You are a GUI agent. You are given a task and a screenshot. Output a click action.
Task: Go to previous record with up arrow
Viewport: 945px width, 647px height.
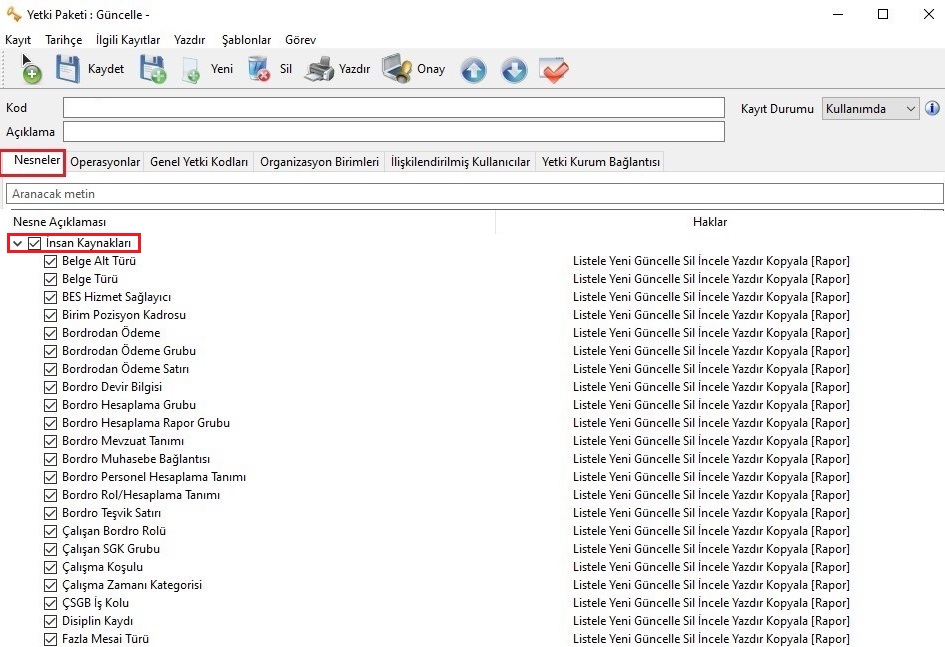click(473, 70)
